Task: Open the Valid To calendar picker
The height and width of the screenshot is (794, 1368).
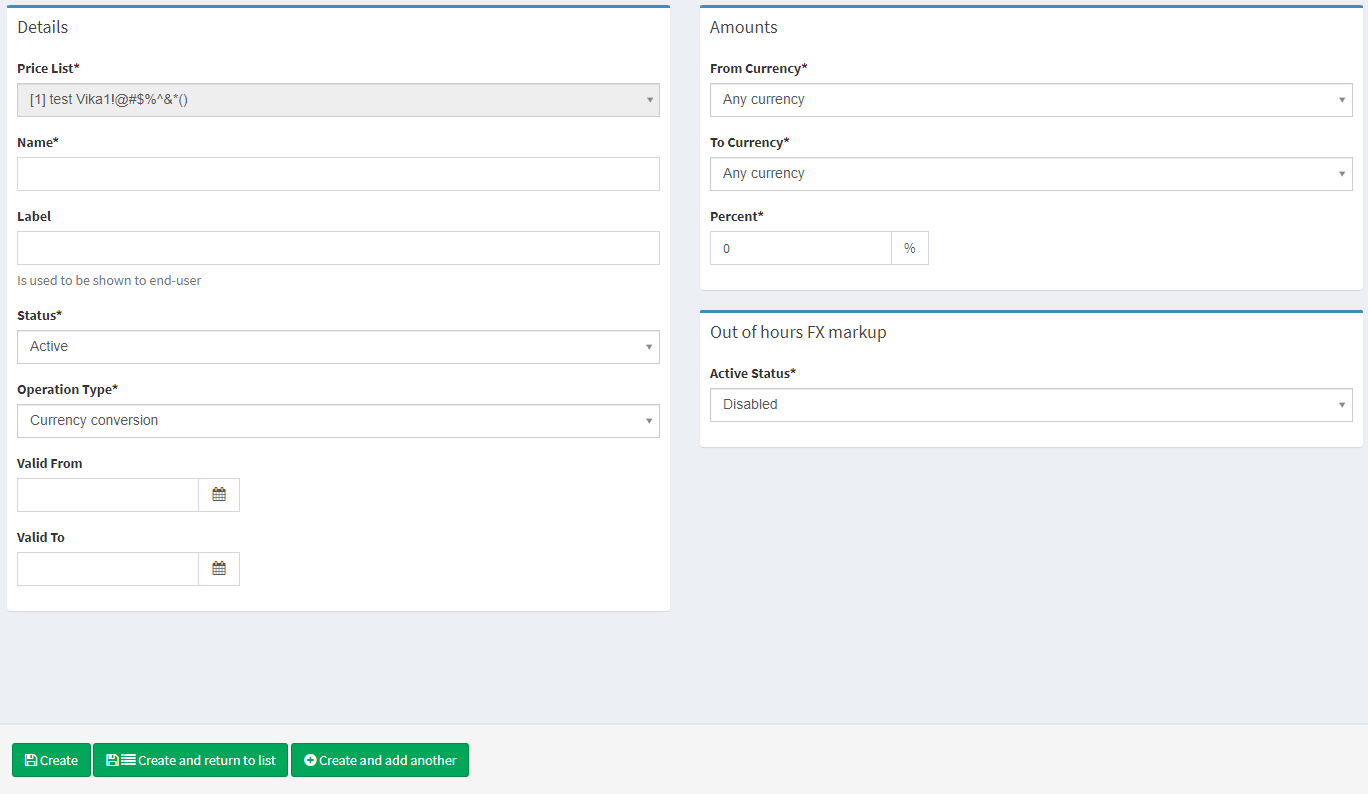Action: coord(219,569)
